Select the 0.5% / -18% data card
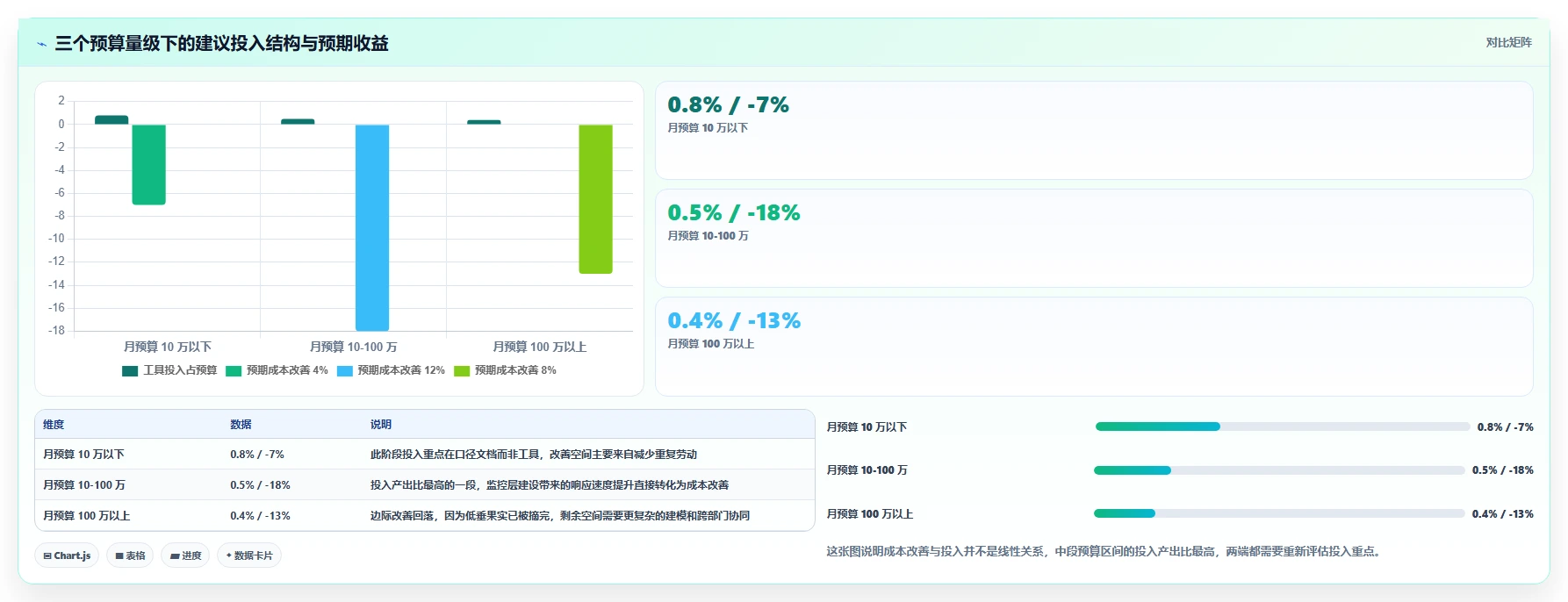Image resolution: width=1568 pixels, height=602 pixels. click(x=1094, y=239)
